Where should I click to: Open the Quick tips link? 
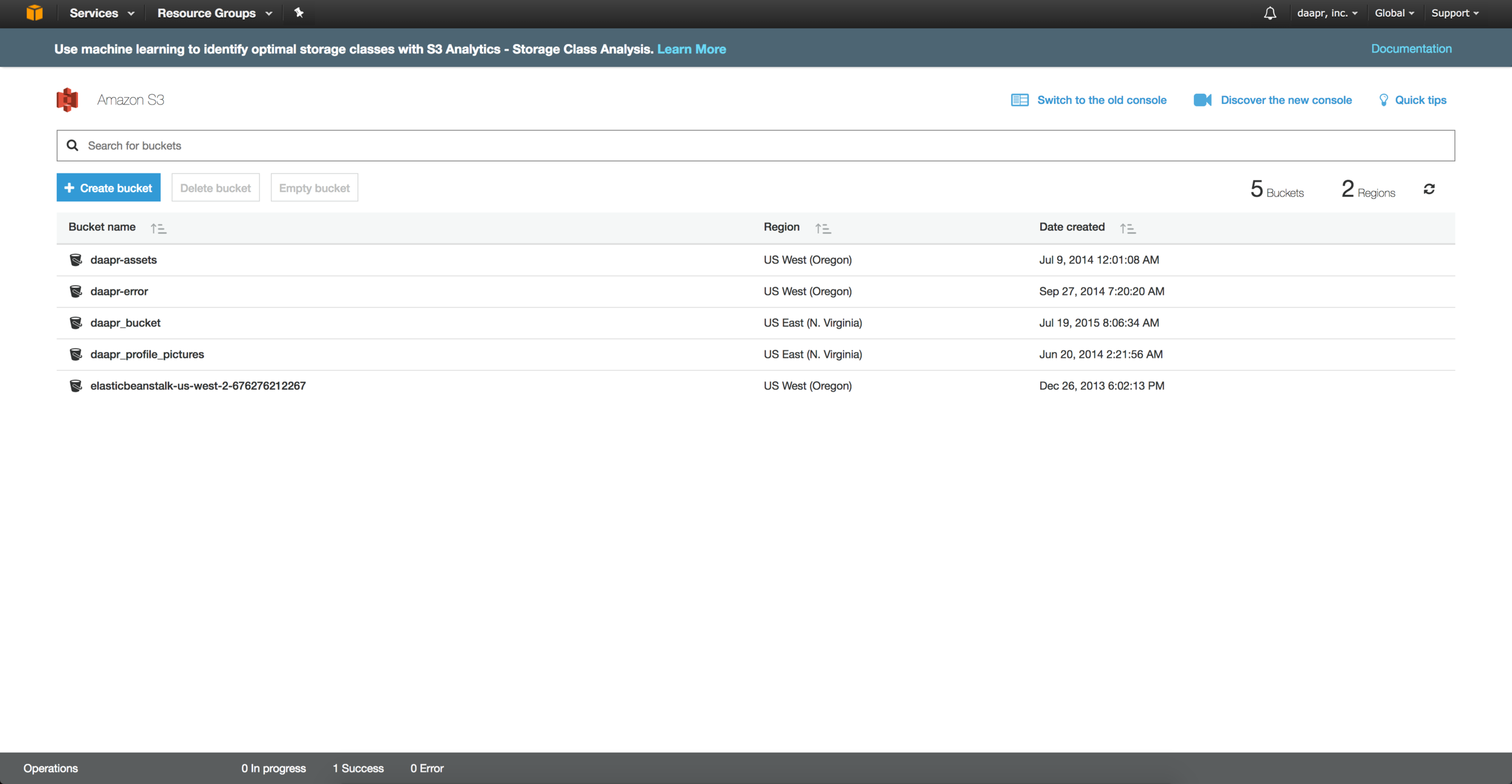pyautogui.click(x=1421, y=100)
